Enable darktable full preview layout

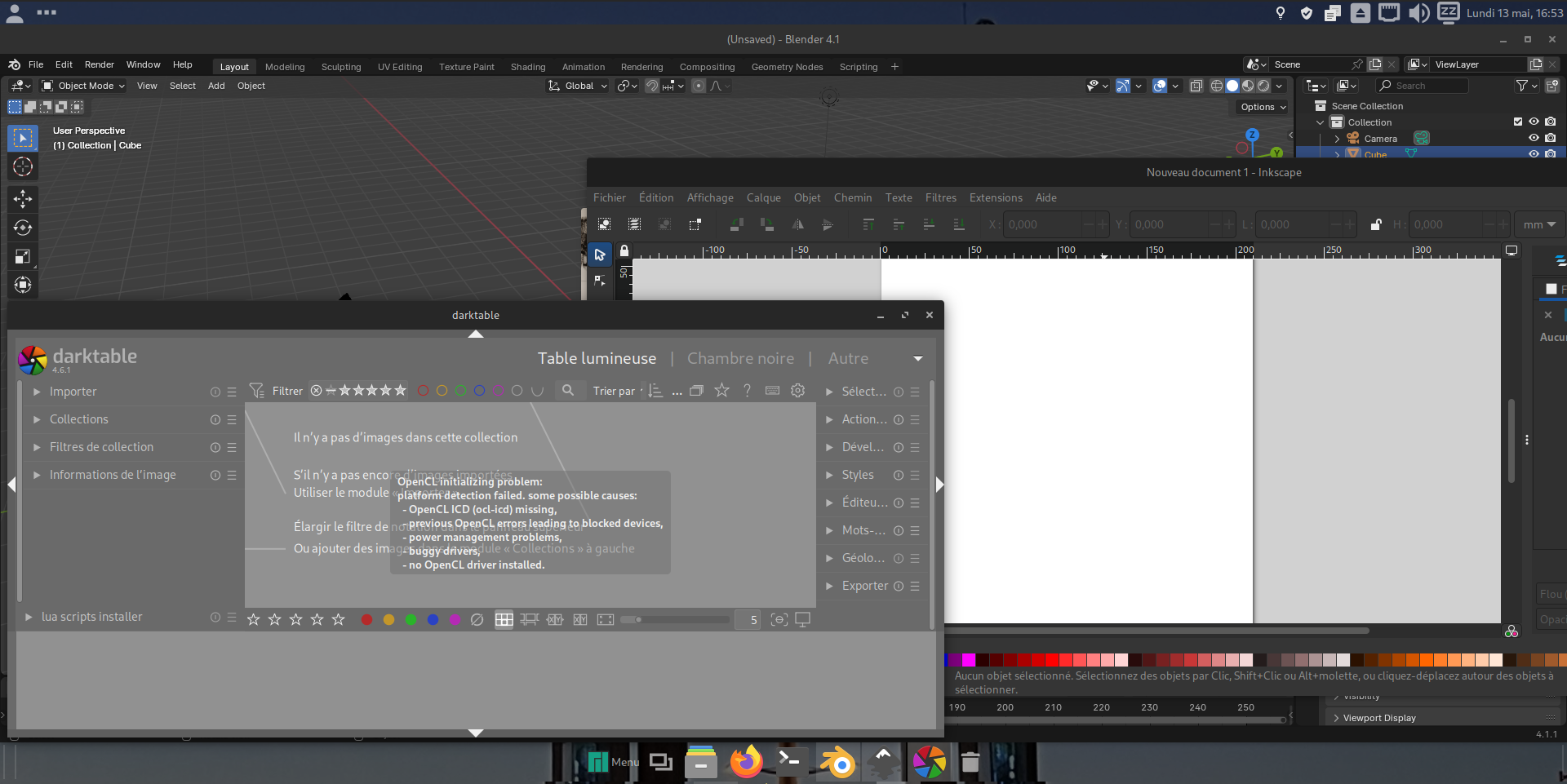(x=606, y=620)
